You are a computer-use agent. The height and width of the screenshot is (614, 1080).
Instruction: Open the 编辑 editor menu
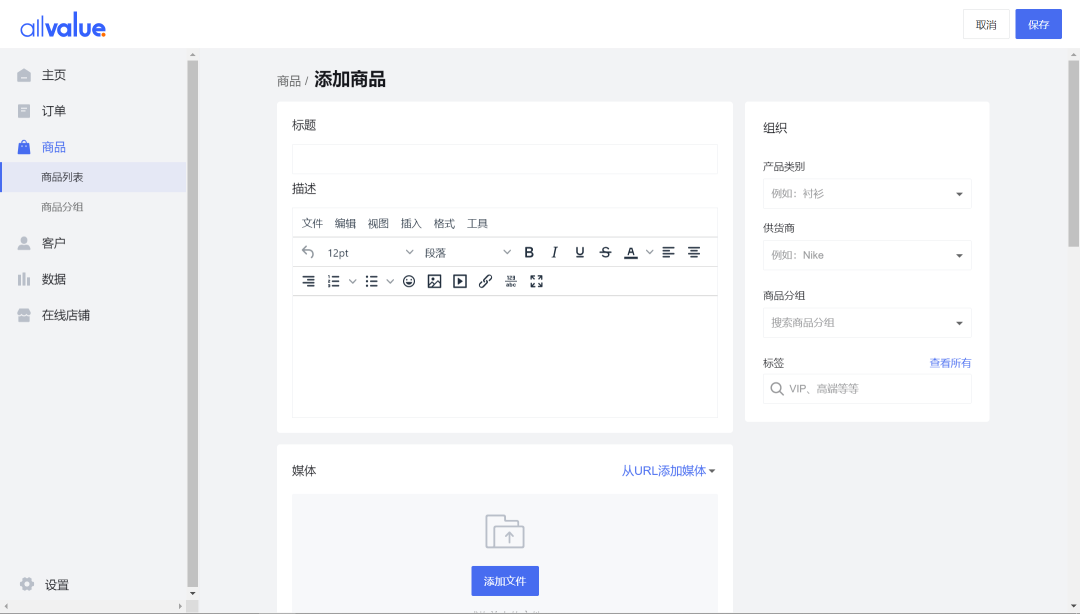tap(345, 223)
